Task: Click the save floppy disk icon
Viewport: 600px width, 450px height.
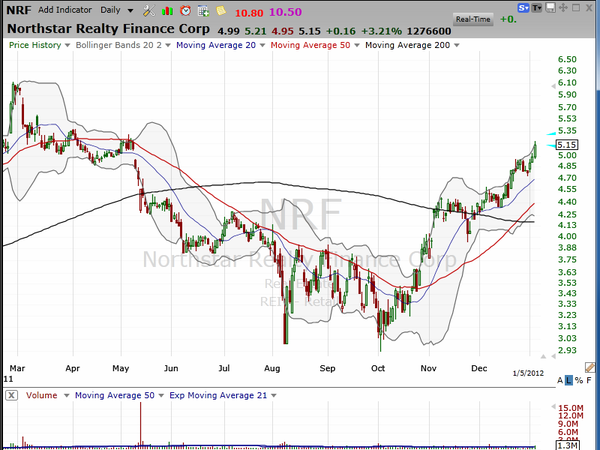Action: pyautogui.click(x=550, y=8)
